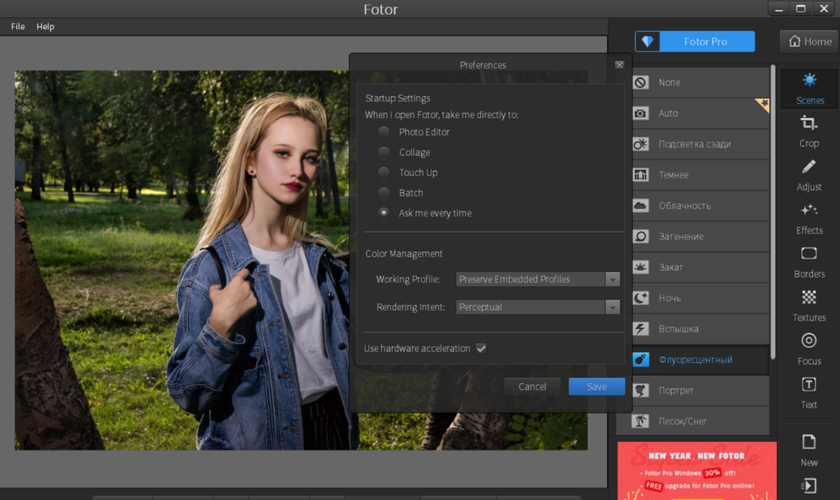This screenshot has width=840, height=500.
Task: Select the Collage radio button
Action: (384, 152)
